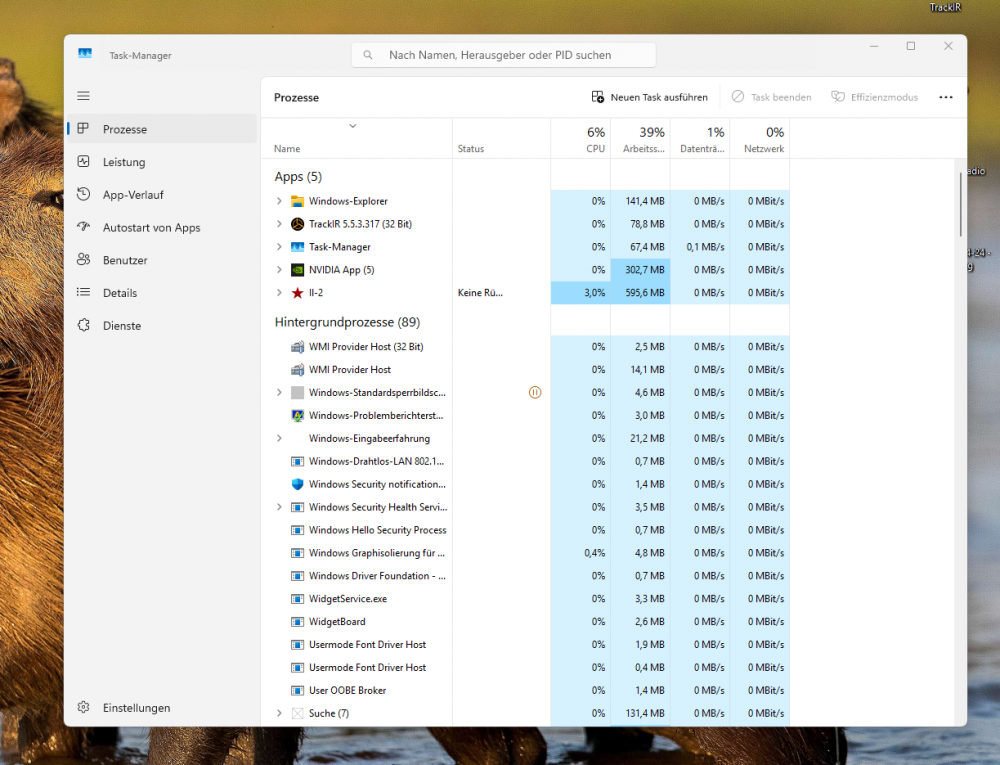1000x765 pixels.
Task: Select the Details list icon
Action: click(84, 292)
